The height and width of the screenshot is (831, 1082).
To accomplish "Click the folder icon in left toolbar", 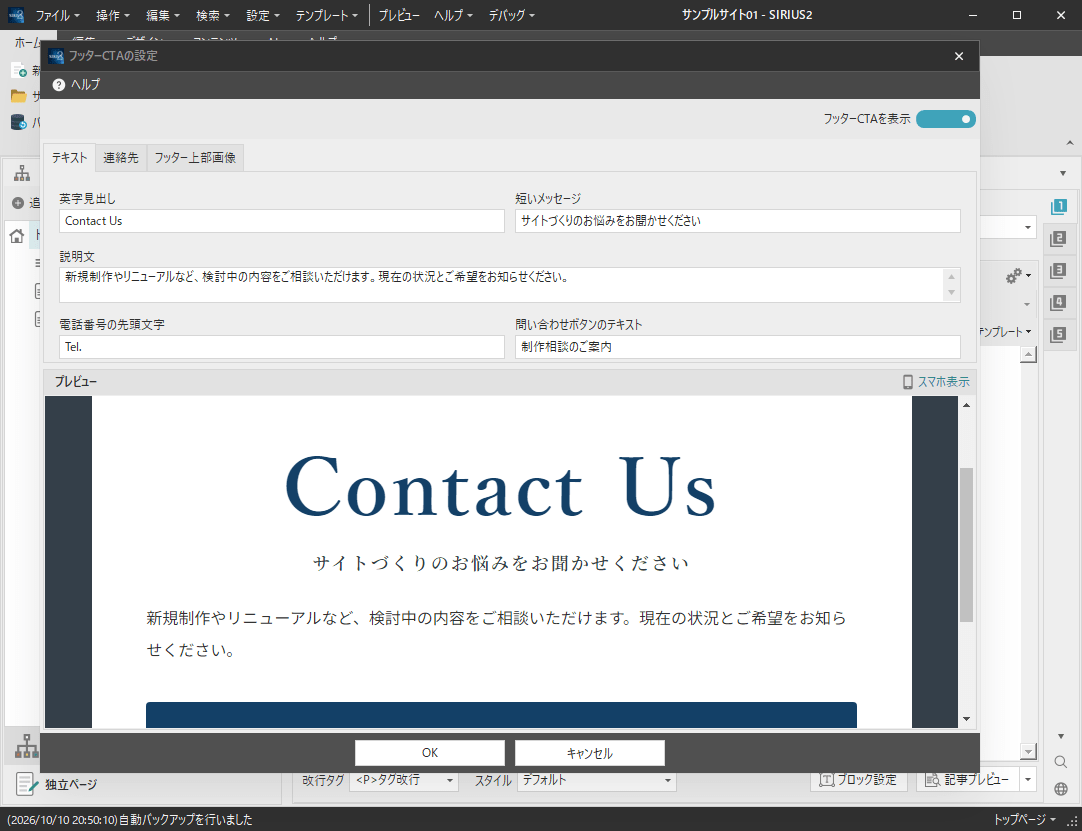I will point(19,96).
